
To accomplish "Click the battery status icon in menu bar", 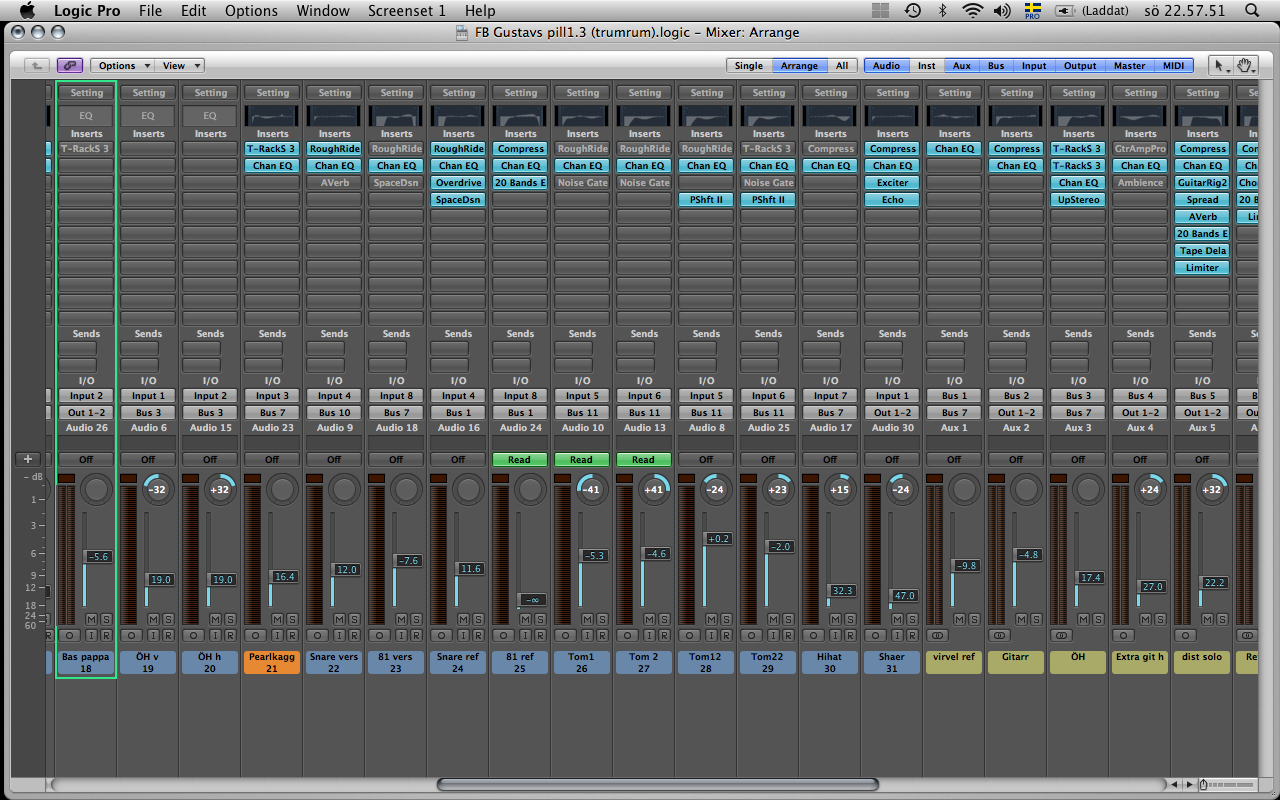I will 1066,11.
